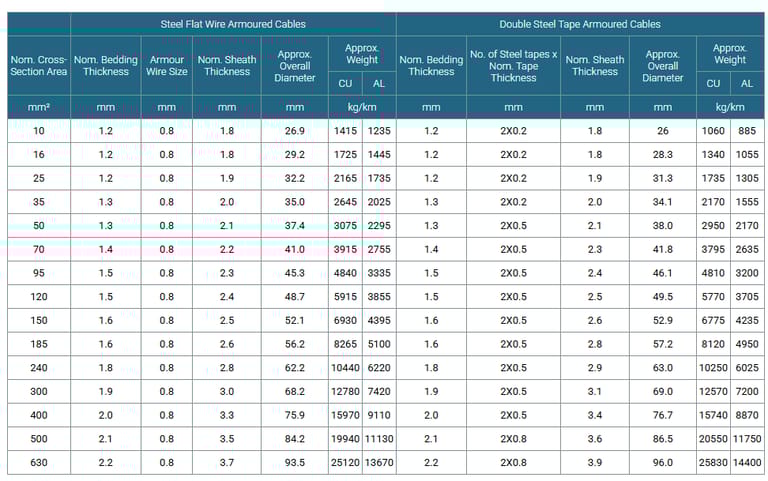Click the 93.5 overall diameter value

(x=294, y=462)
